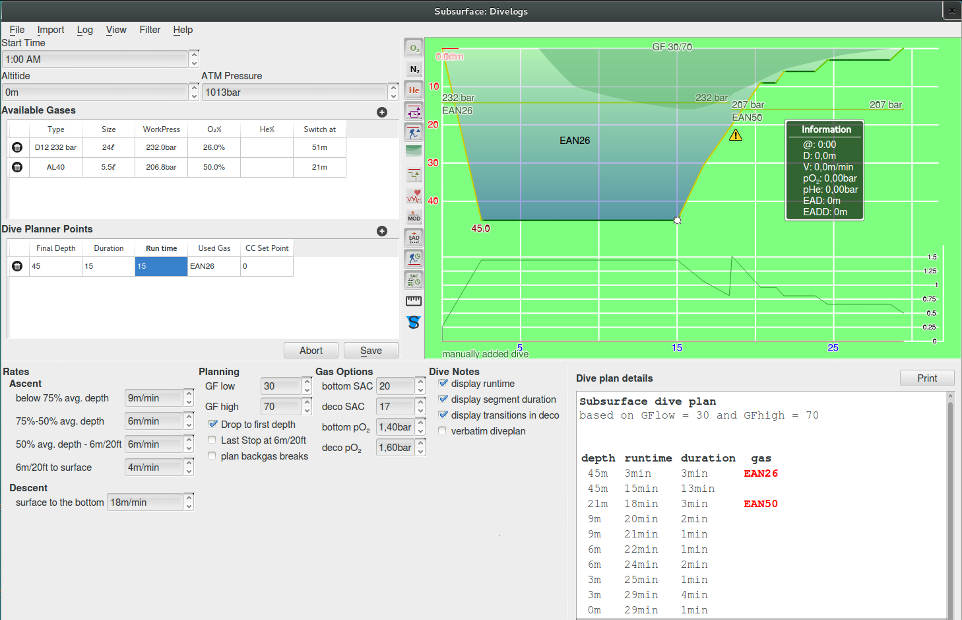The width and height of the screenshot is (962, 620).
Task: Toggle the MOD display icon
Action: (414, 217)
